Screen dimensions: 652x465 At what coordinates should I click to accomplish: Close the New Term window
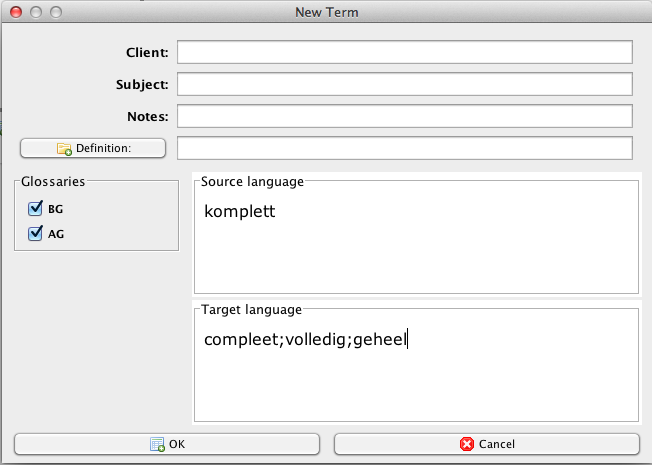15,12
